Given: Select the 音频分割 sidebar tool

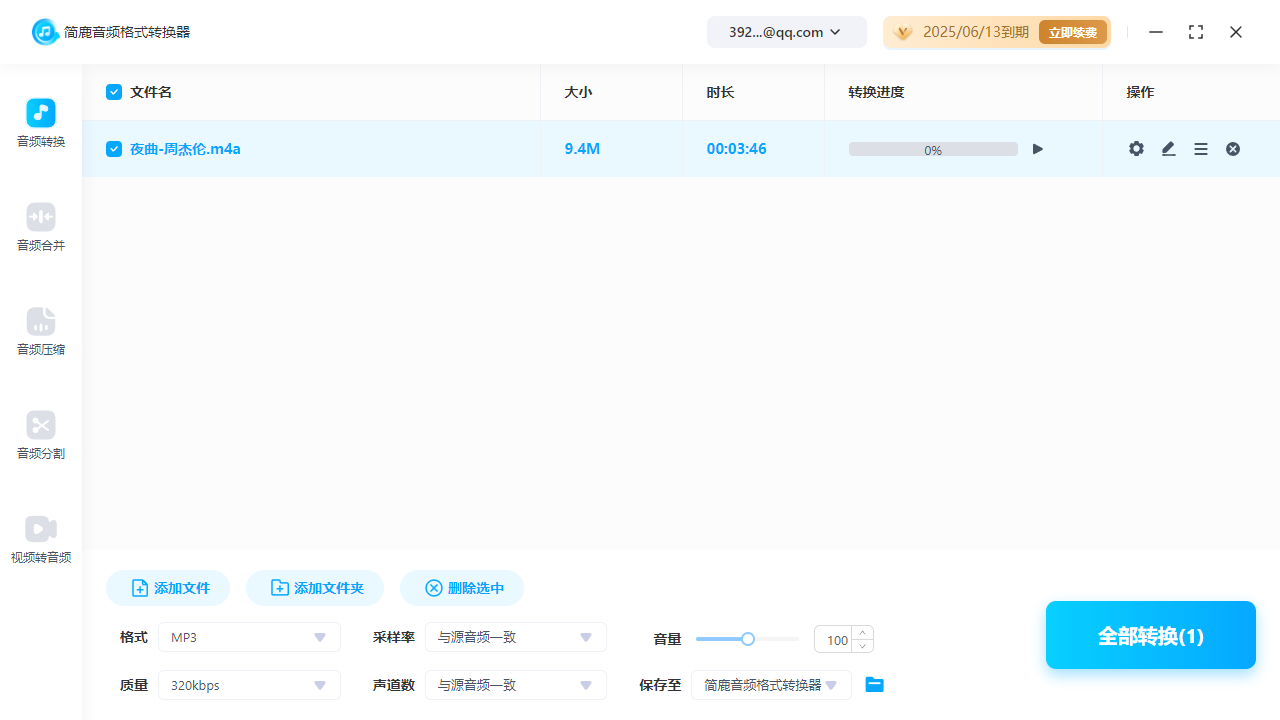Looking at the screenshot, I should (x=40, y=436).
